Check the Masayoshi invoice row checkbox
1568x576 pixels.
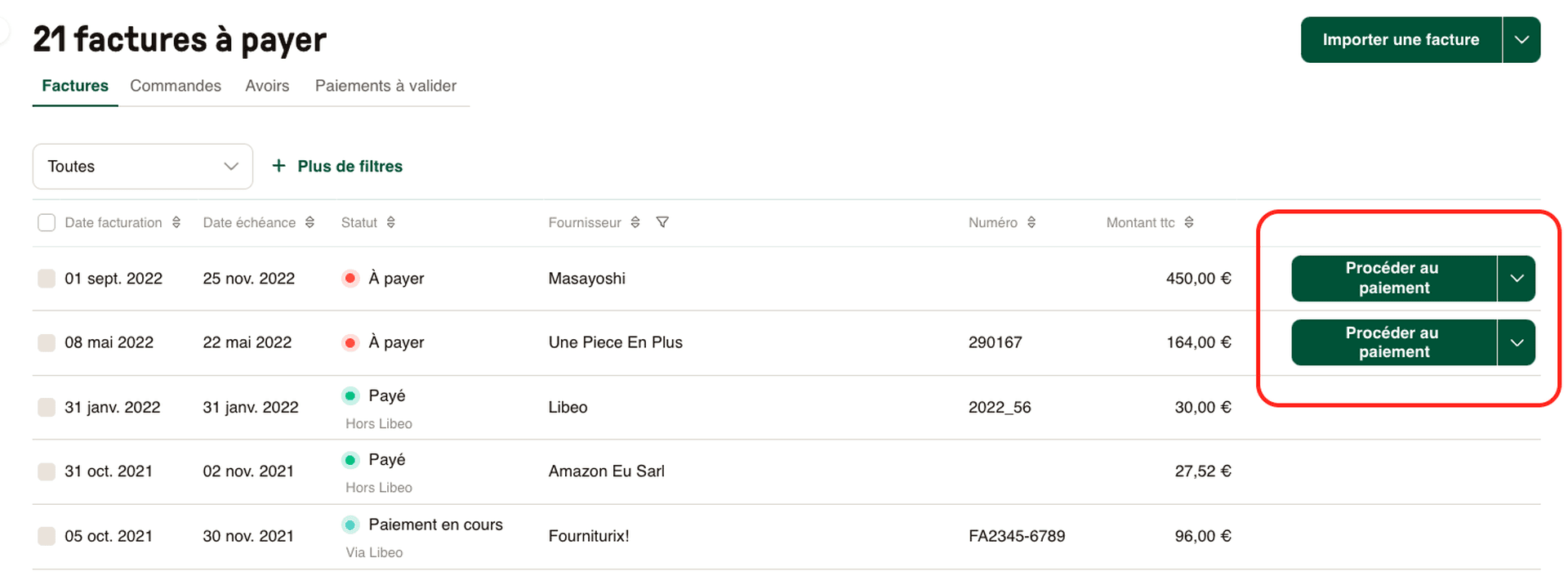(x=47, y=278)
